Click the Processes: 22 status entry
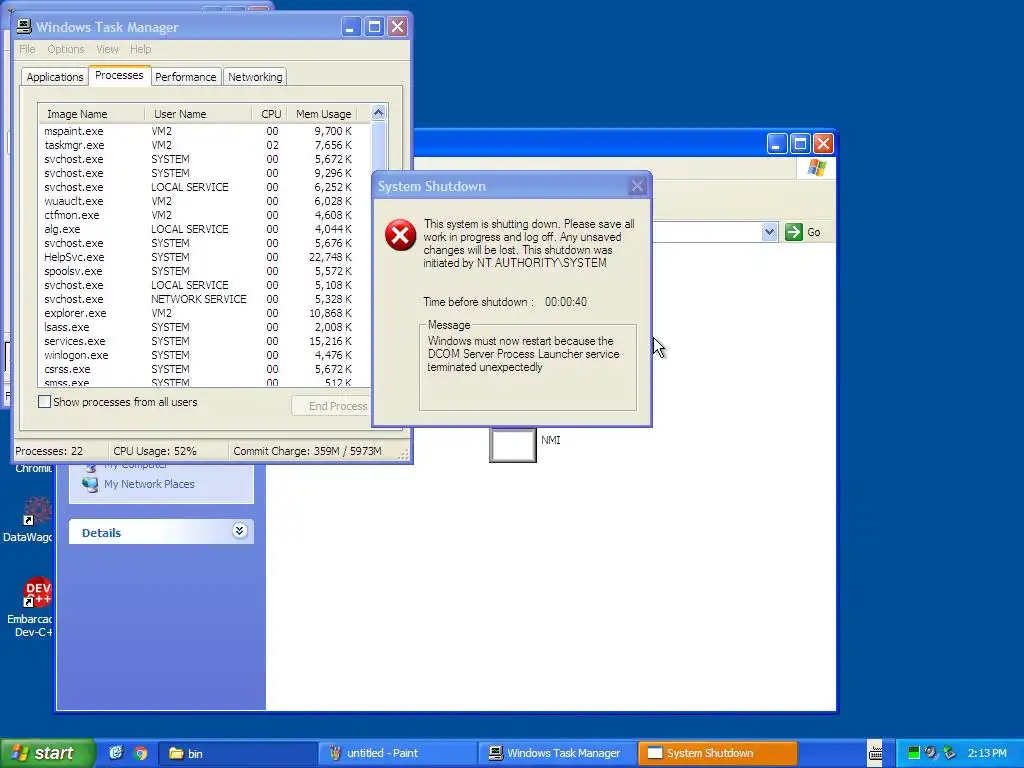Viewport: 1024px width, 768px height. point(49,451)
